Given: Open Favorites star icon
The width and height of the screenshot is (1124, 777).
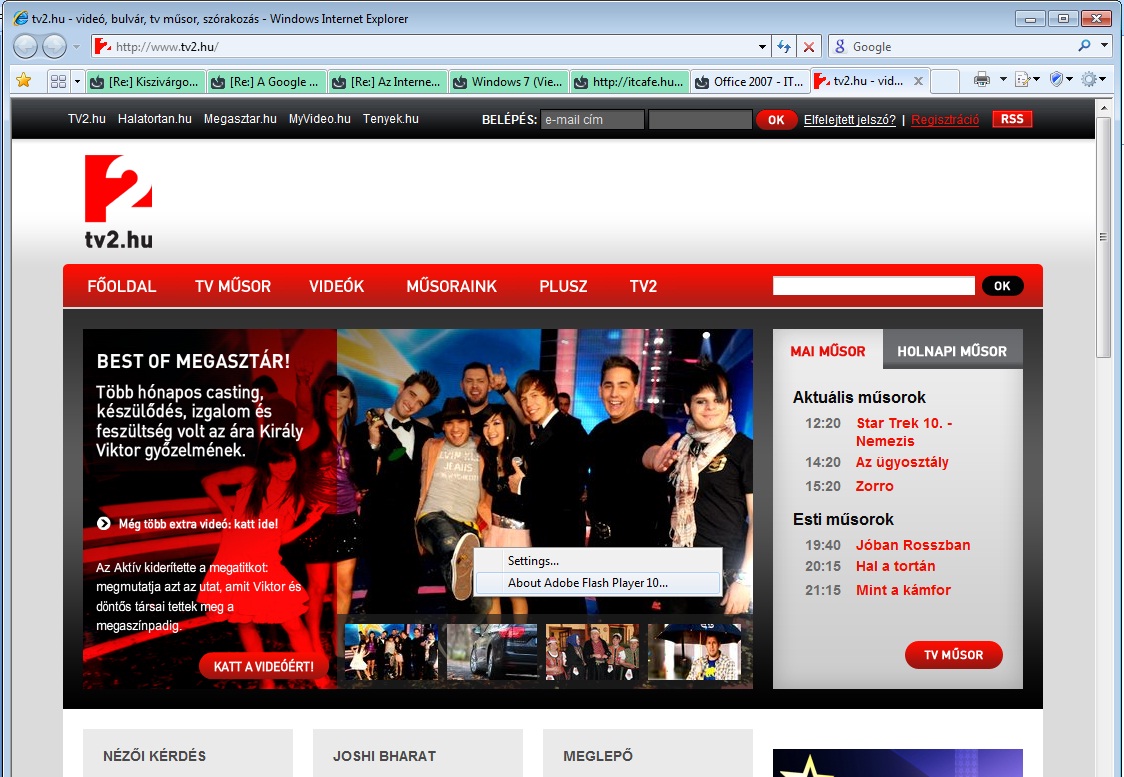Looking at the screenshot, I should (24, 80).
